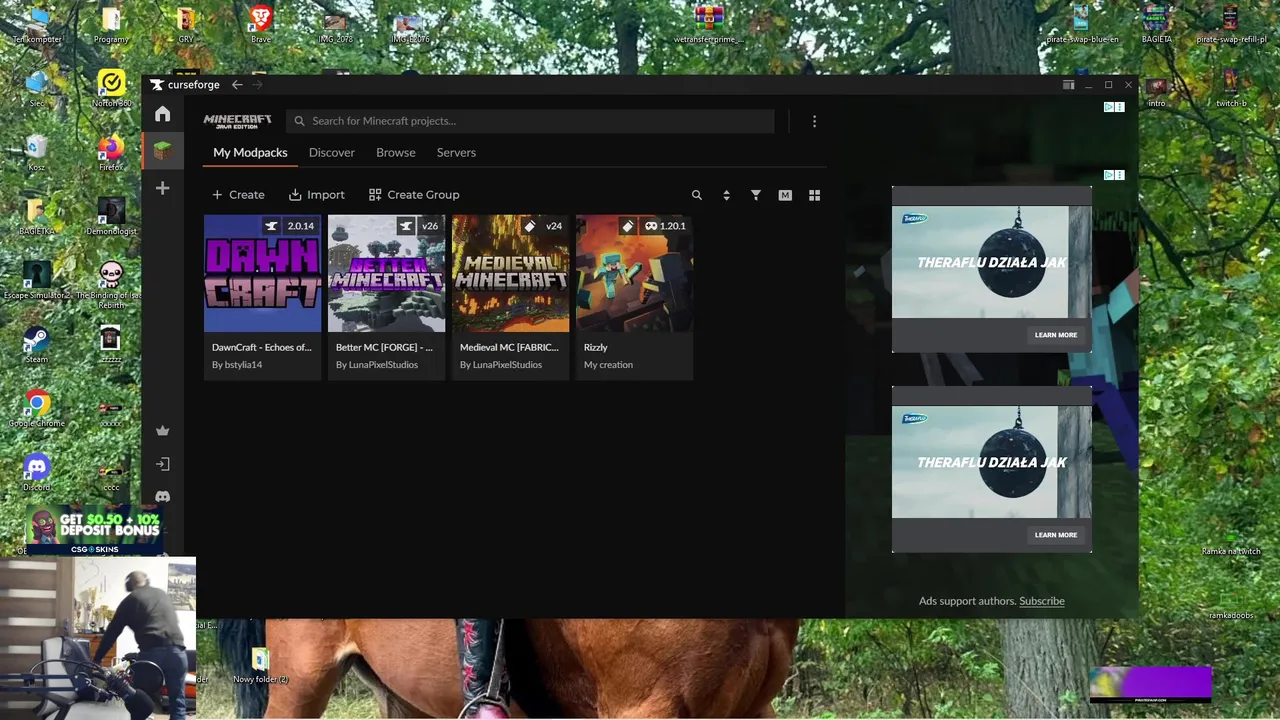Click the magnifier icon in the modpack toolbar
This screenshot has width=1280, height=720.
tap(697, 195)
